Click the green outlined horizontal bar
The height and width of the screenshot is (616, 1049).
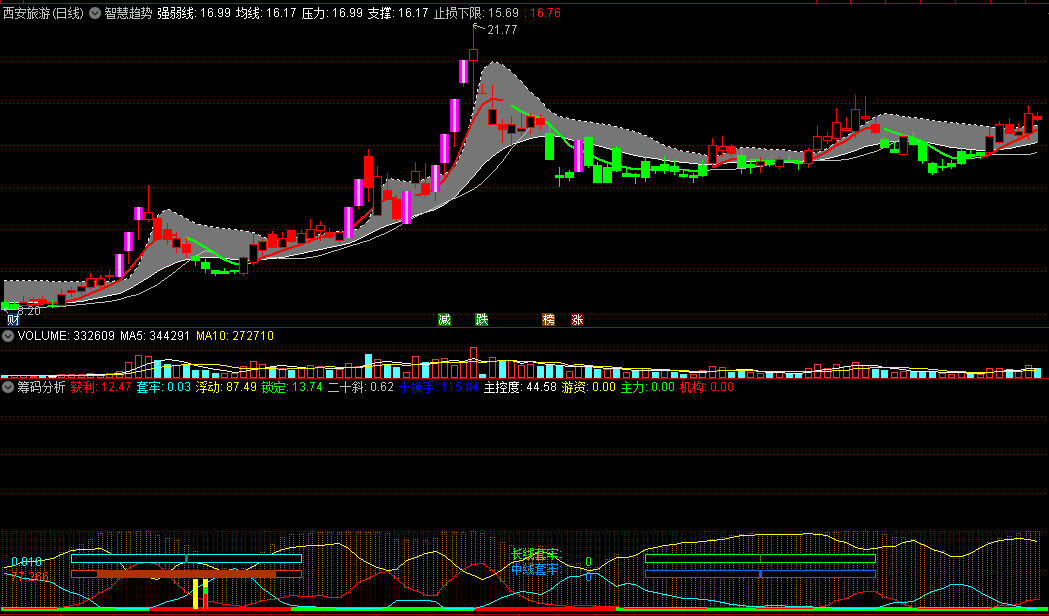[x=760, y=558]
